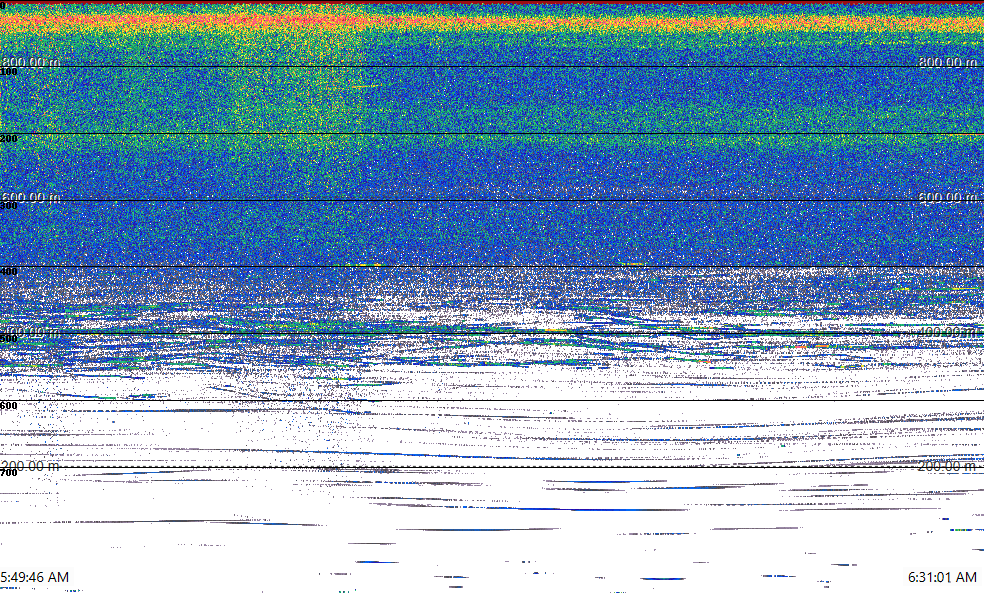Screen dimensions: 984x594
Task: Click the left-edge 400.00 m range label
Action: tap(31, 332)
